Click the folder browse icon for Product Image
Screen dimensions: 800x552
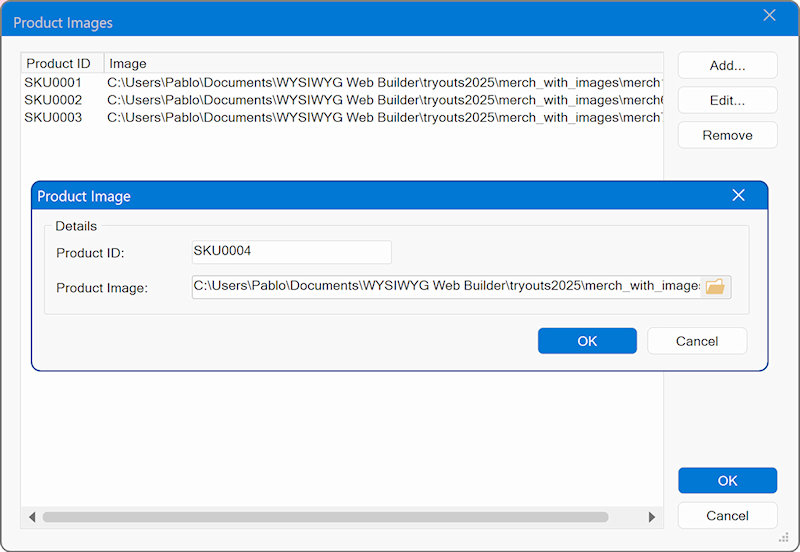pos(715,287)
